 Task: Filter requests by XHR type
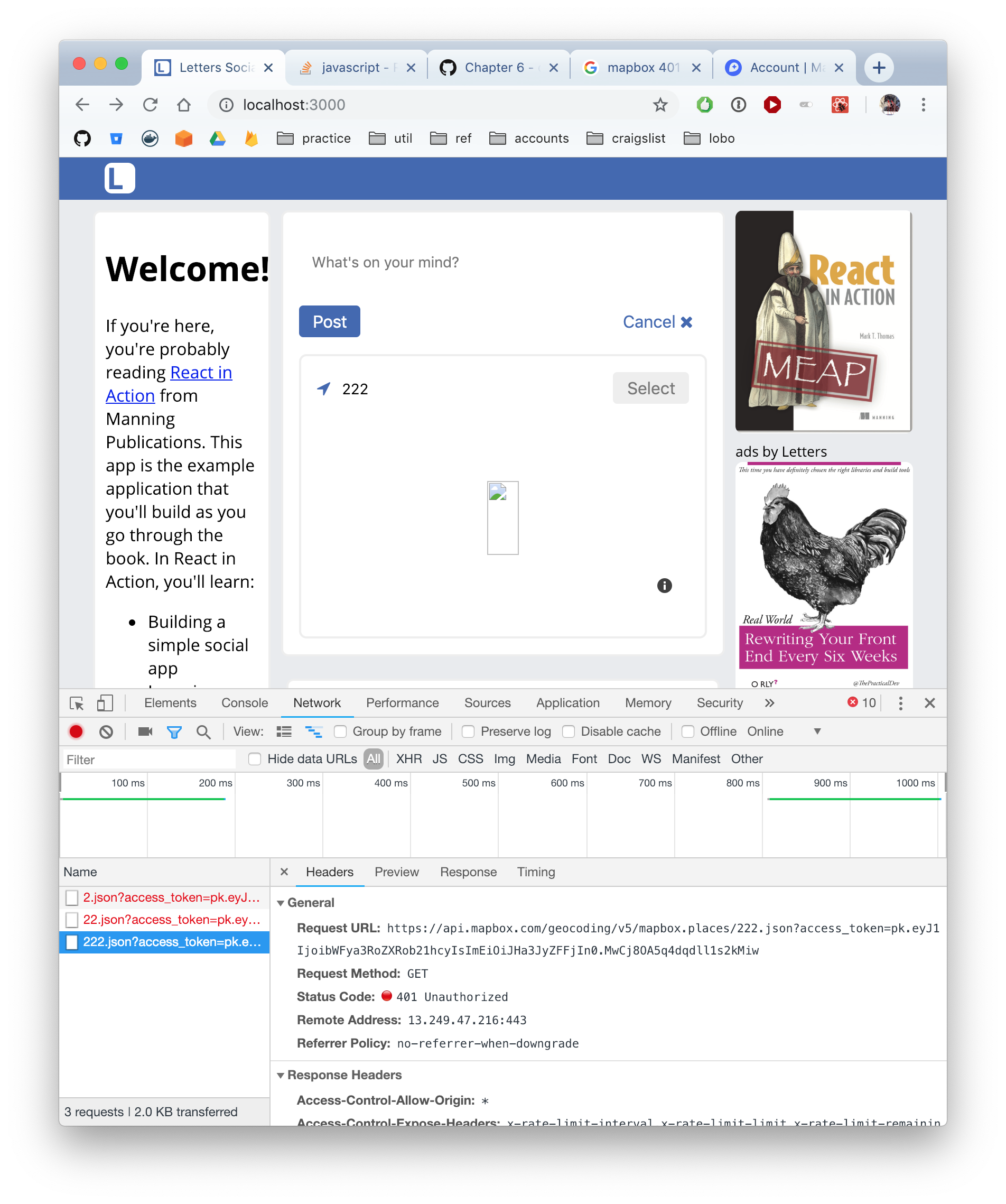409,759
